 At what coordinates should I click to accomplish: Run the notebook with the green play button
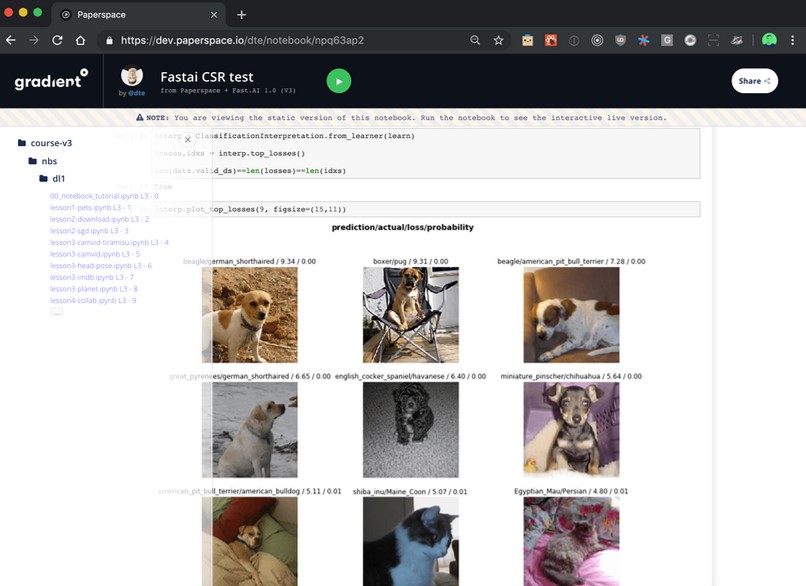click(338, 82)
